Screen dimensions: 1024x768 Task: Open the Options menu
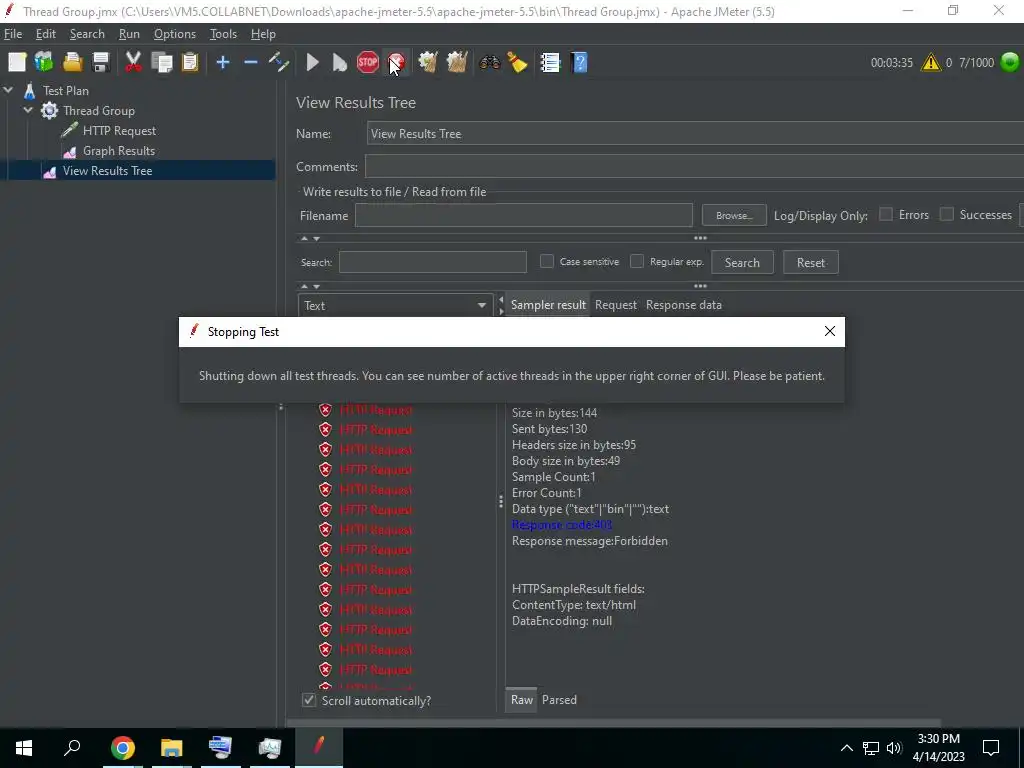[x=174, y=34]
